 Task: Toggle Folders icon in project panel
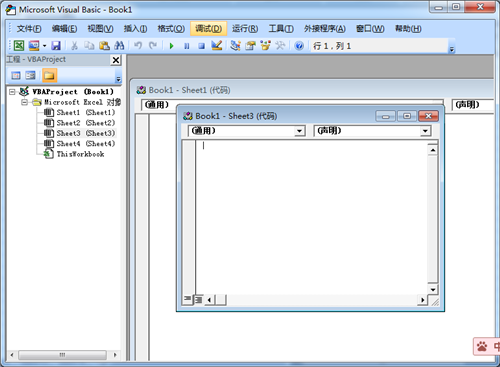tap(49, 75)
